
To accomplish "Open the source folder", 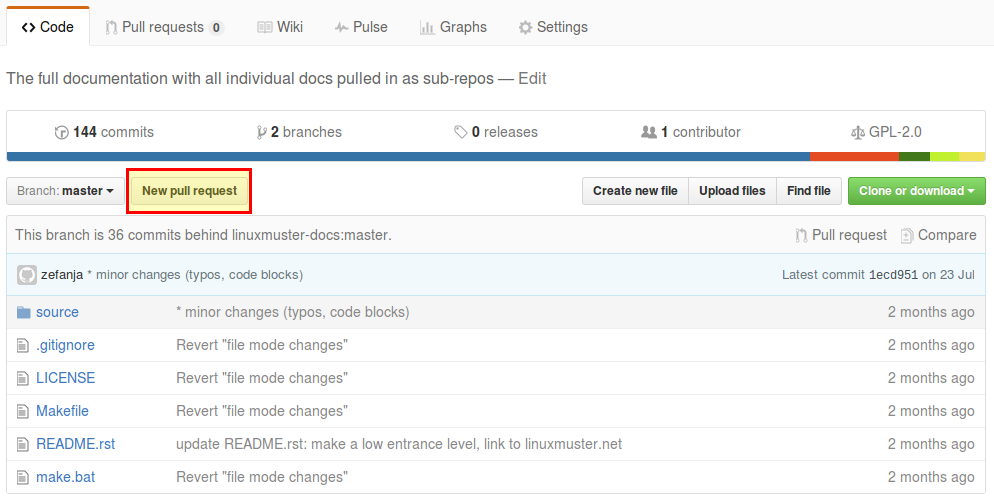I will pyautogui.click(x=57, y=312).
